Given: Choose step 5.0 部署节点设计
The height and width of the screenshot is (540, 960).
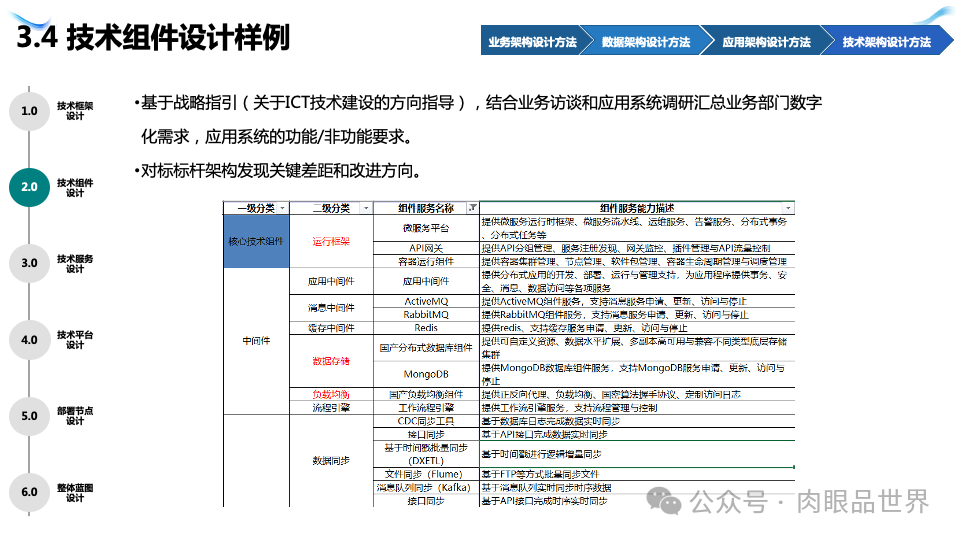Looking at the screenshot, I should point(29,416).
